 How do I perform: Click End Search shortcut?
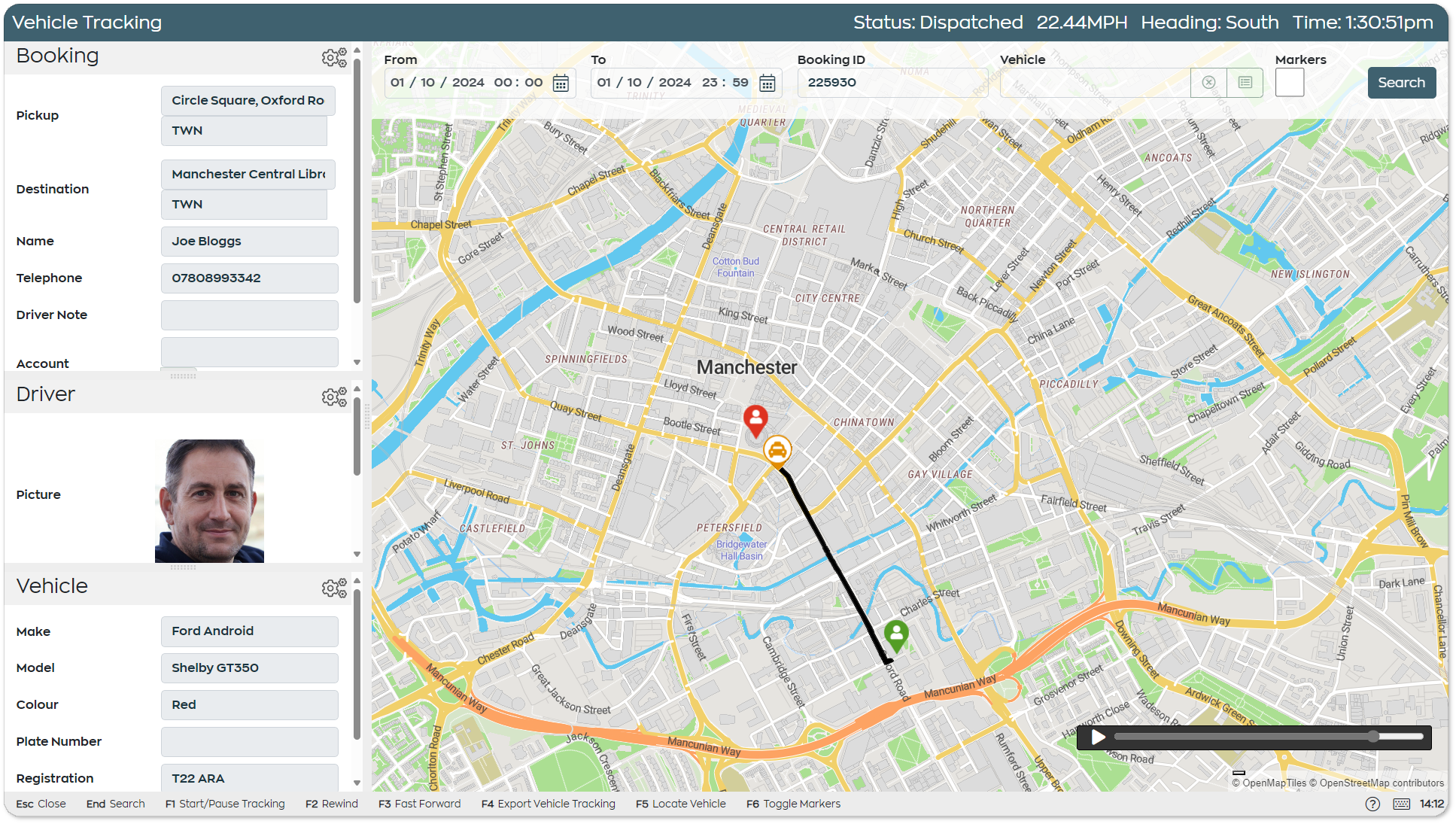(115, 804)
